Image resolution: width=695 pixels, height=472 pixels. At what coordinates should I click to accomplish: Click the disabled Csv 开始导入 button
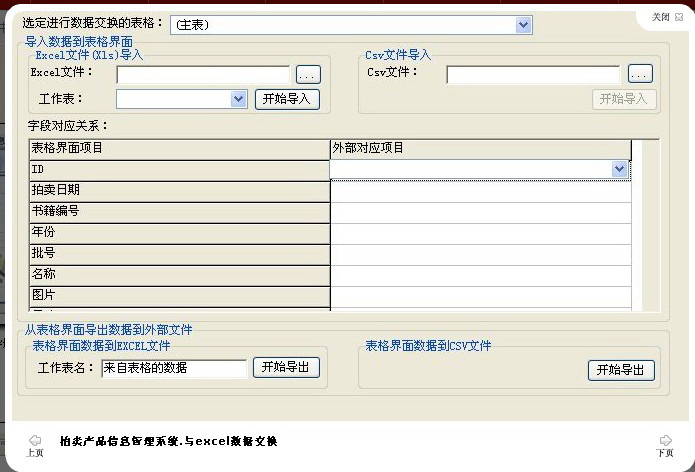[x=623, y=99]
